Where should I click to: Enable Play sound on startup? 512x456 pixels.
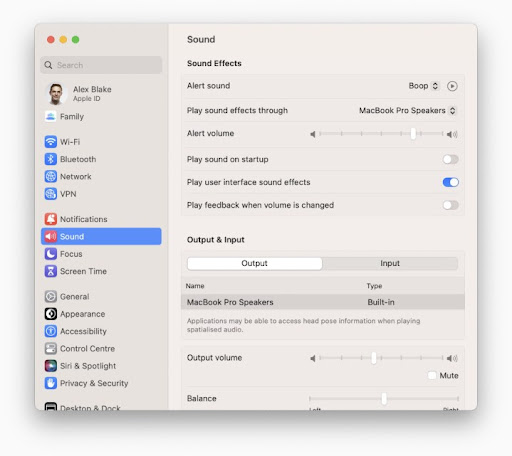[450, 159]
